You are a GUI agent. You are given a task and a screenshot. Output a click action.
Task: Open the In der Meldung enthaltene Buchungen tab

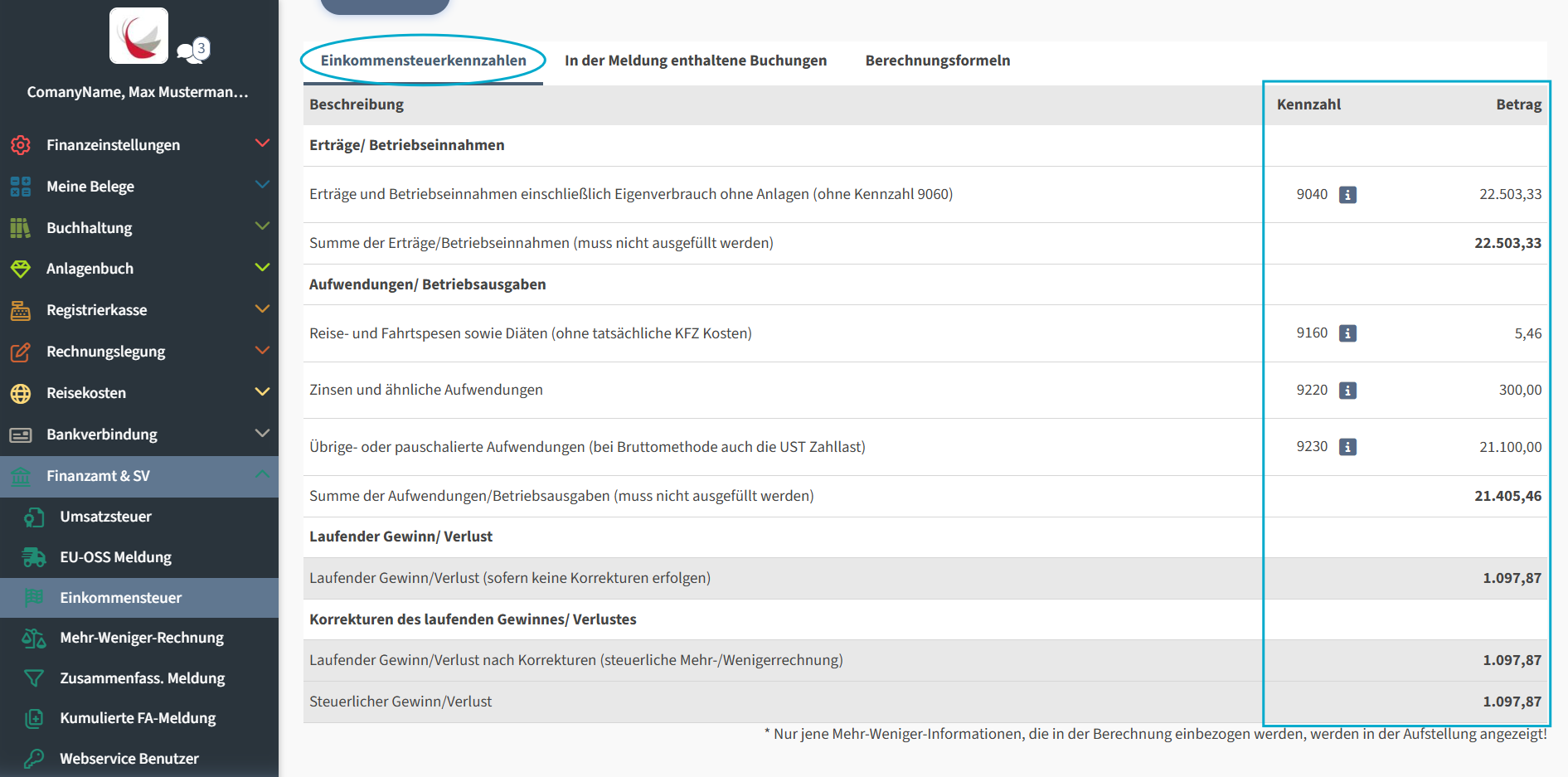coord(695,60)
